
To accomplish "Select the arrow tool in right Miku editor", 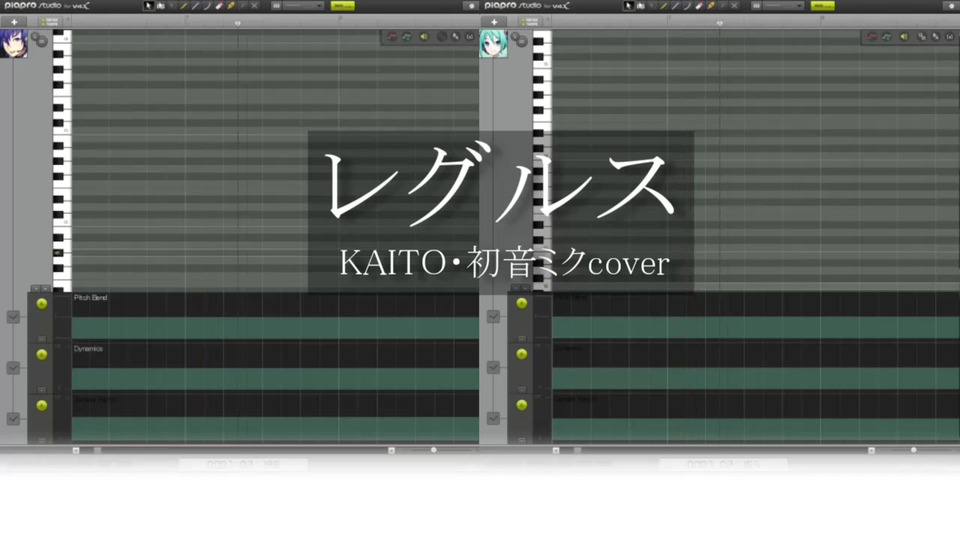I will click(x=628, y=6).
